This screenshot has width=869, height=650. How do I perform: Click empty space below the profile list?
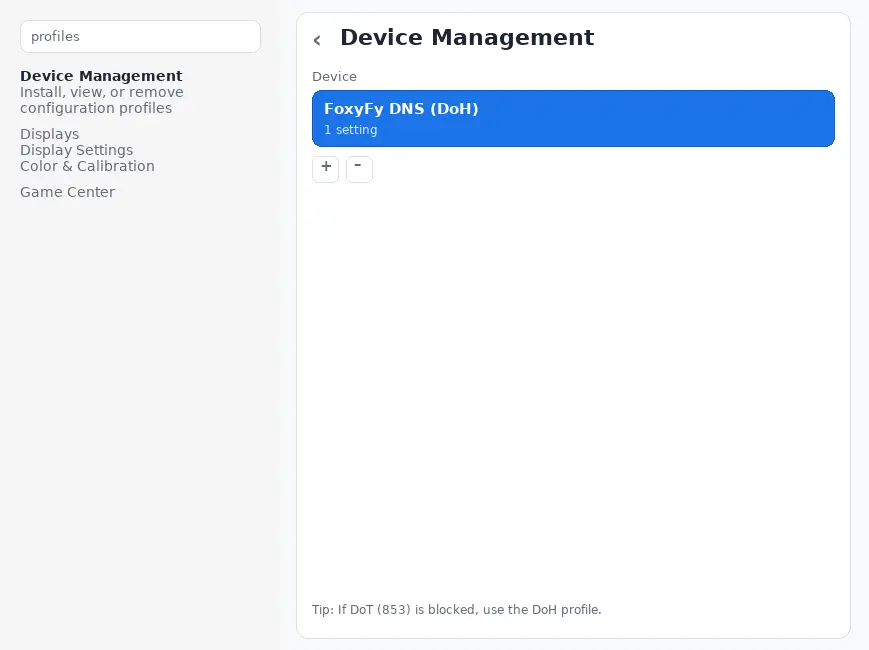tap(573, 380)
